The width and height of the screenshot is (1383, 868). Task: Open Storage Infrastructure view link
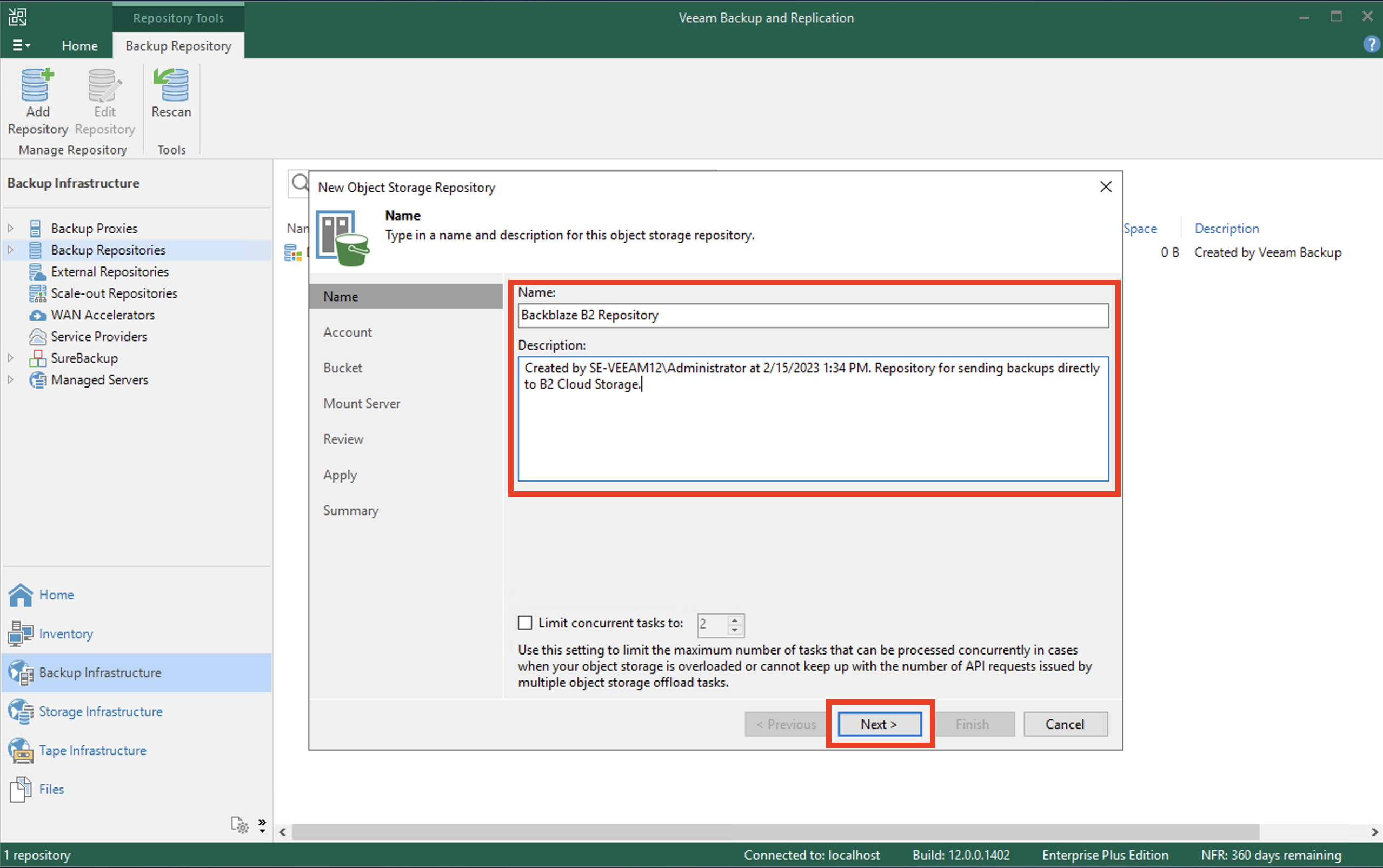point(101,712)
